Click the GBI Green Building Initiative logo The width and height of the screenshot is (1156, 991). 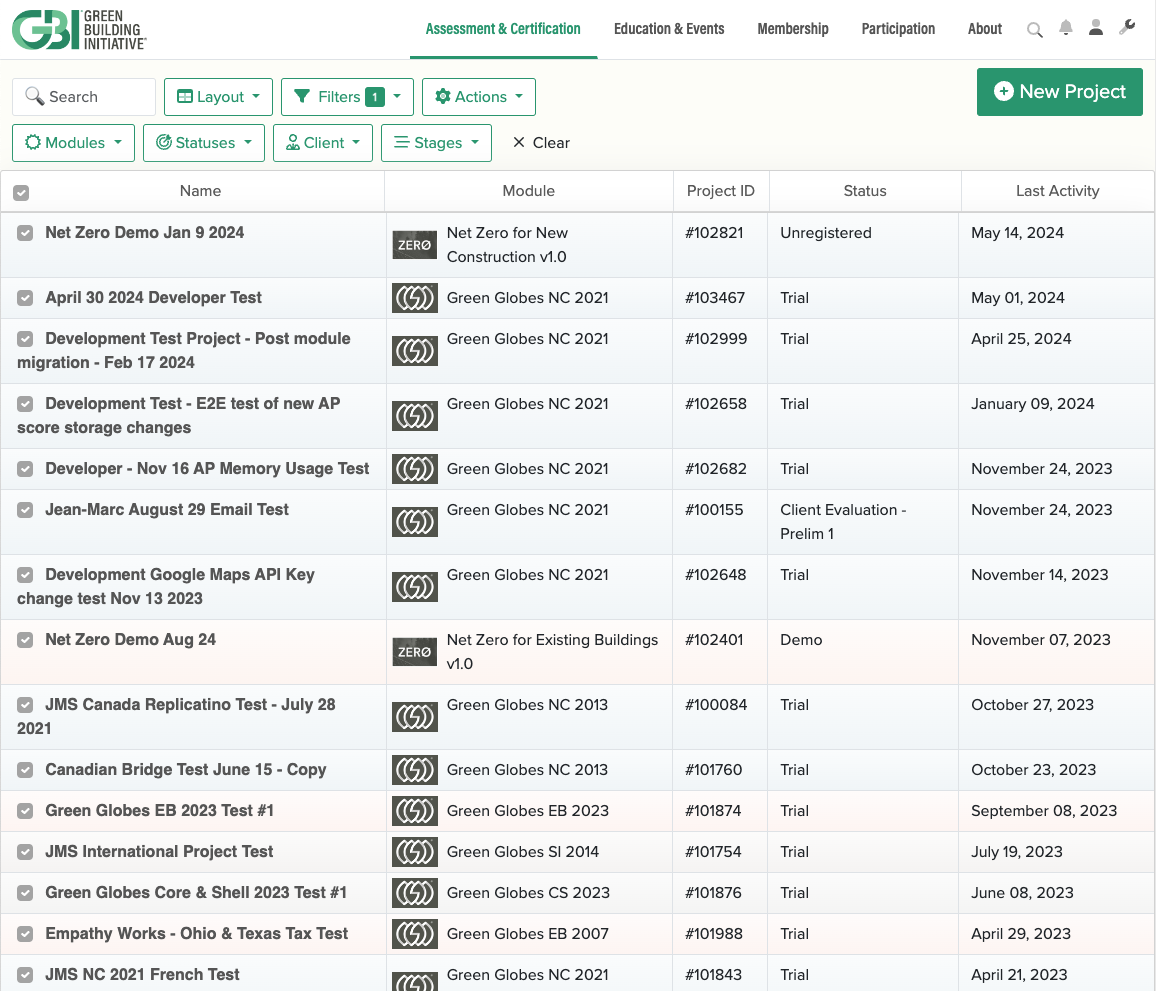(x=79, y=29)
